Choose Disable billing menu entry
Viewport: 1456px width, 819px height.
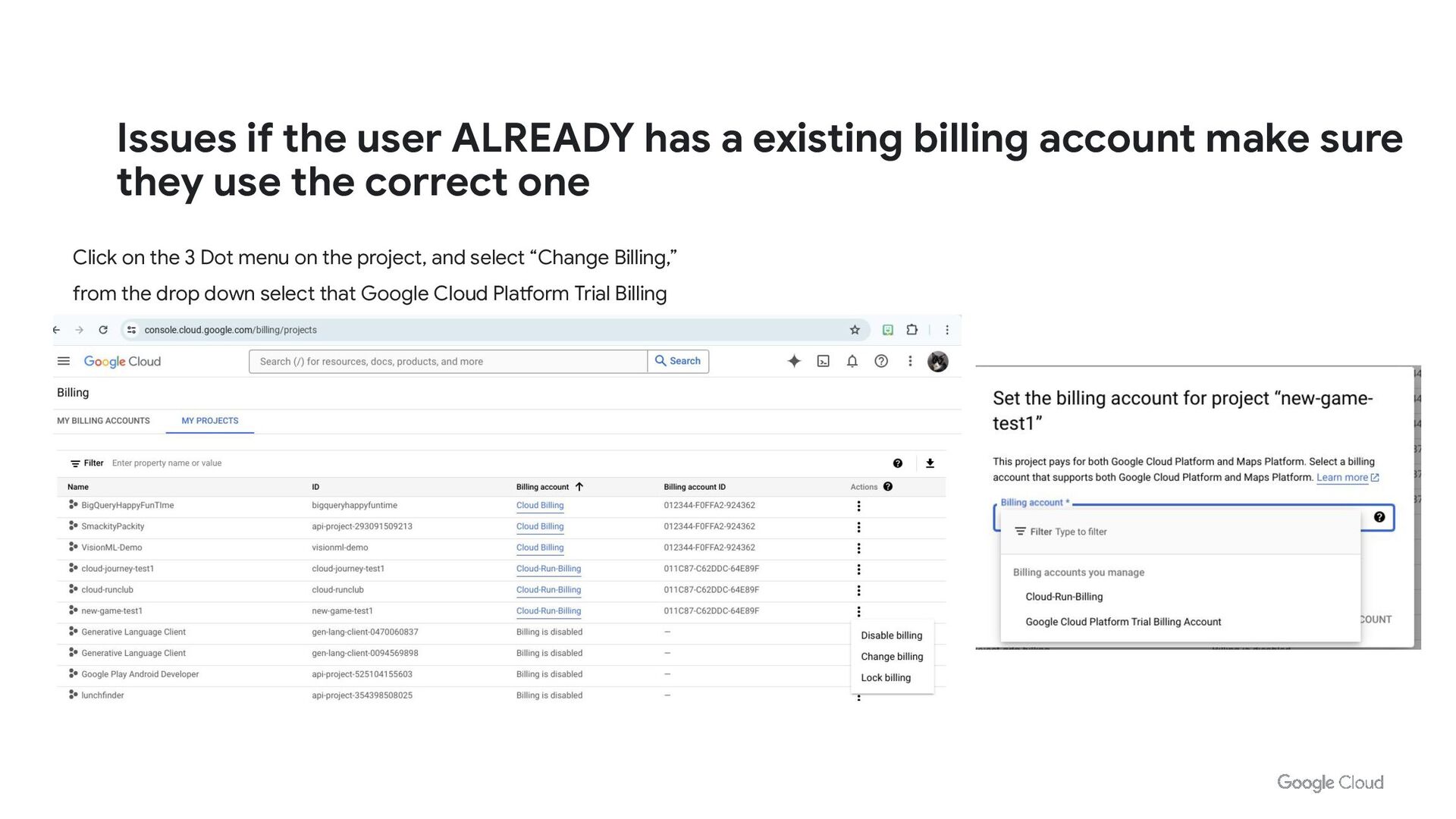click(891, 635)
